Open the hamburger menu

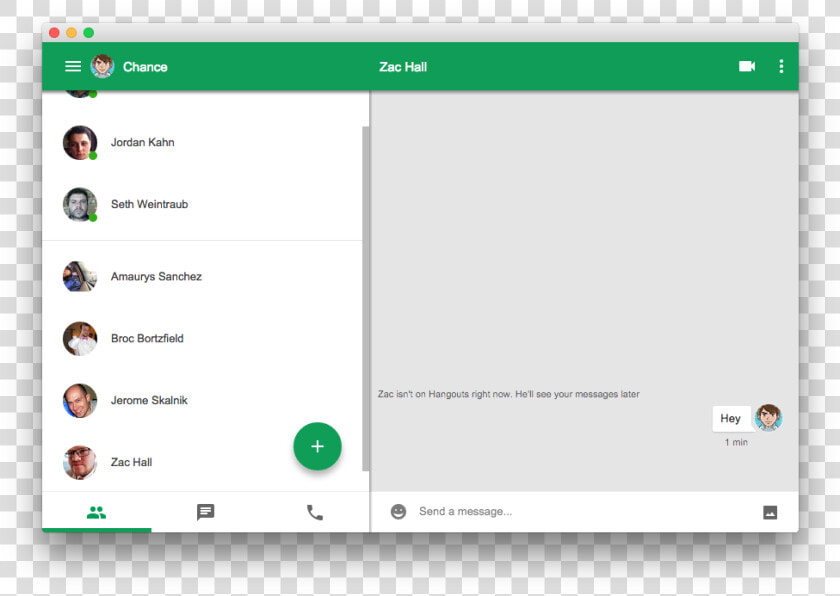[x=73, y=66]
